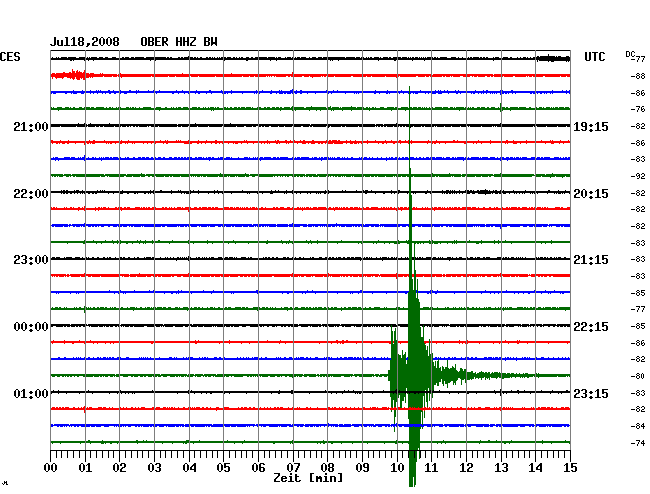Click the 23:15 UTC time label
Screen dimensions: 650x494
pyautogui.click(x=591, y=393)
